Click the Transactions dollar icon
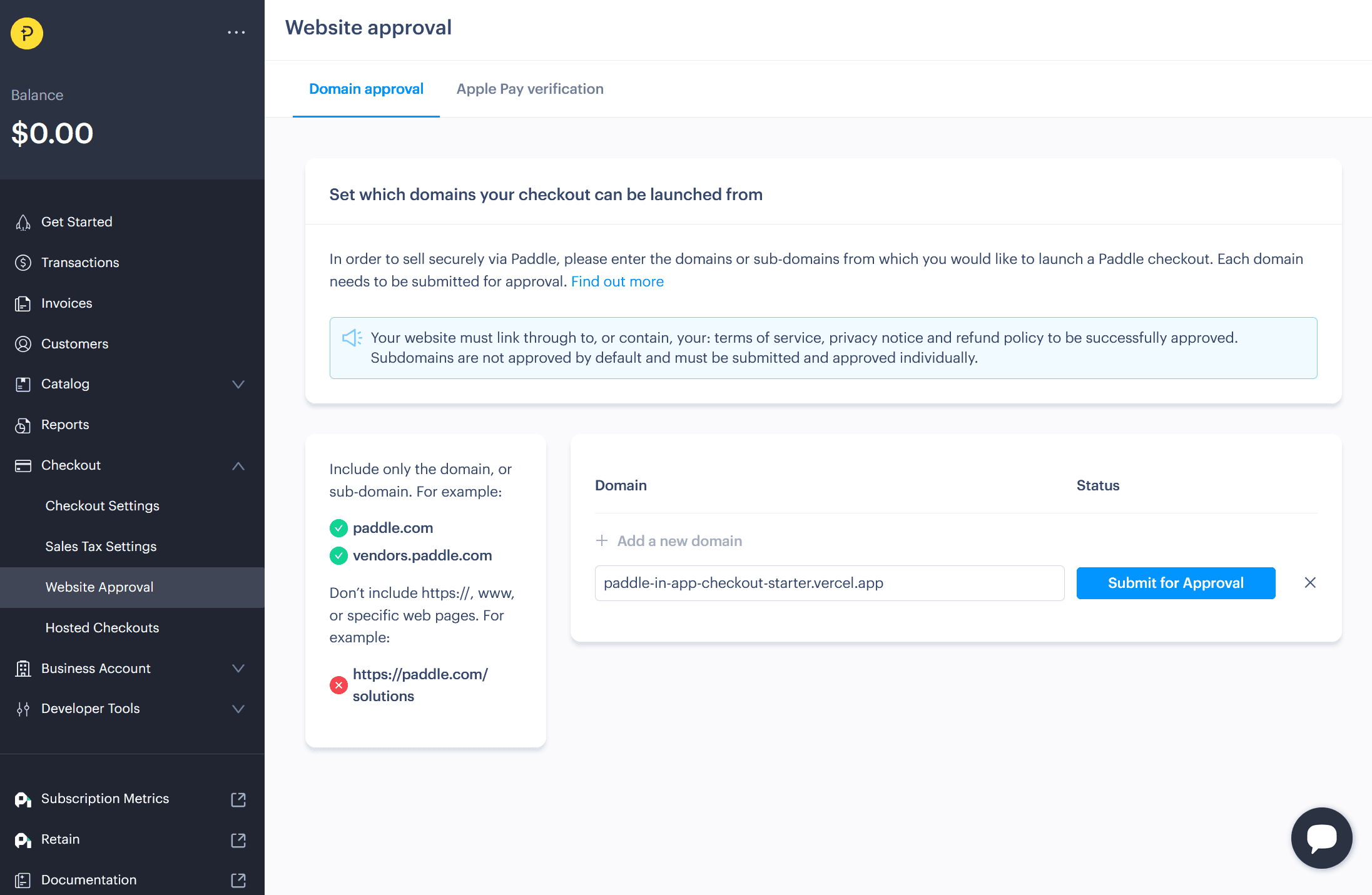The image size is (1372, 895). (23, 263)
